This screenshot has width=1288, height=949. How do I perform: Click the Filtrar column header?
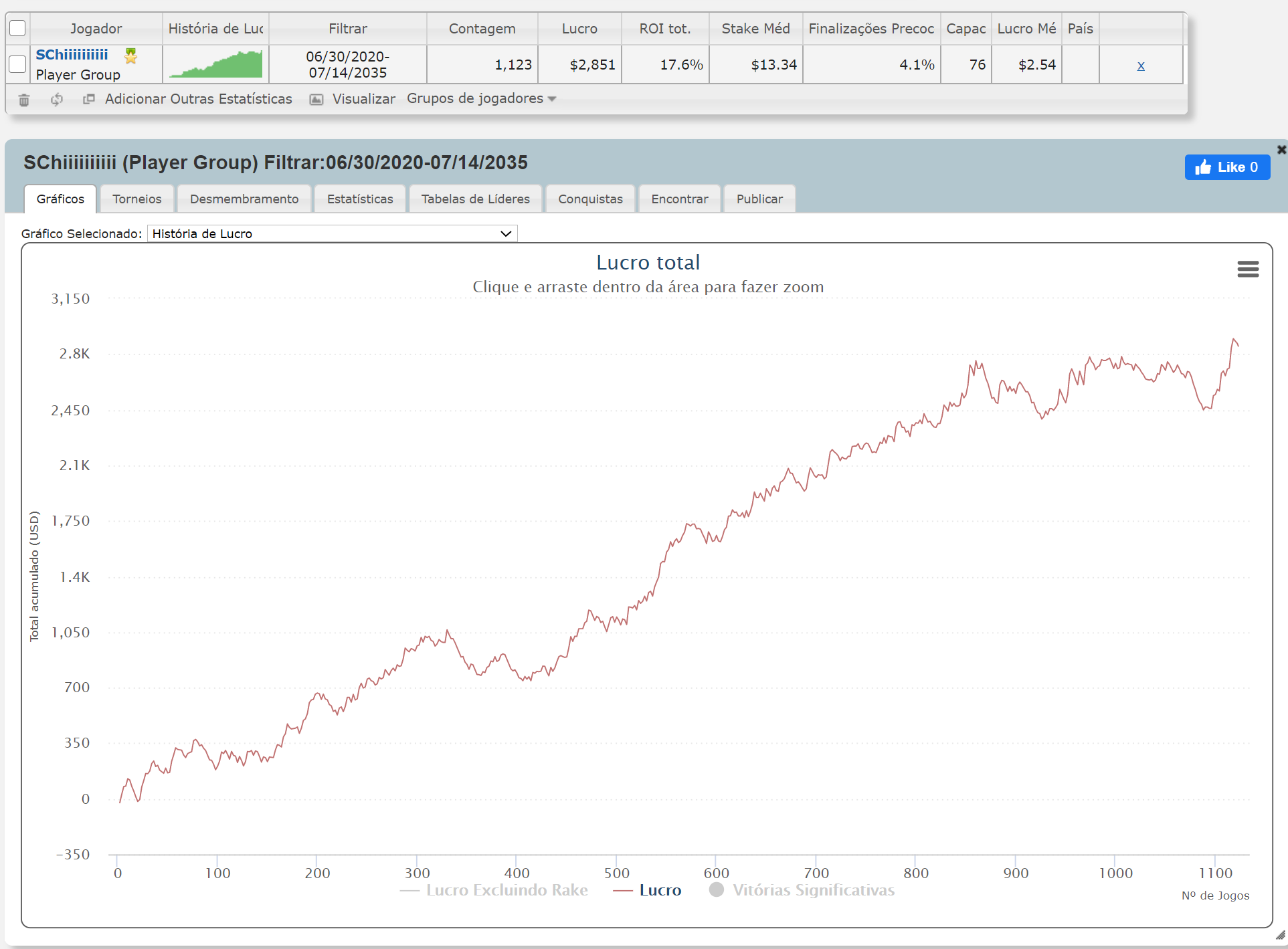pyautogui.click(x=348, y=28)
